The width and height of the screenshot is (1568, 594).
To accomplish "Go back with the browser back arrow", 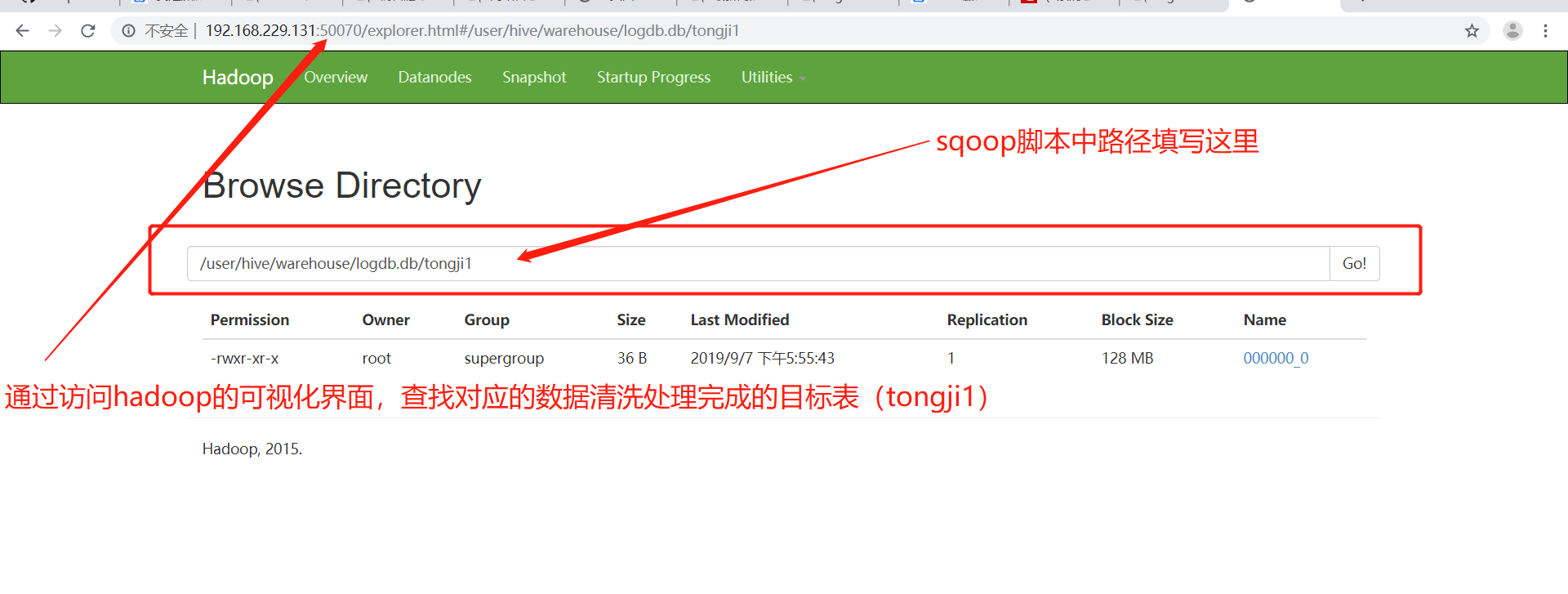I will [22, 31].
